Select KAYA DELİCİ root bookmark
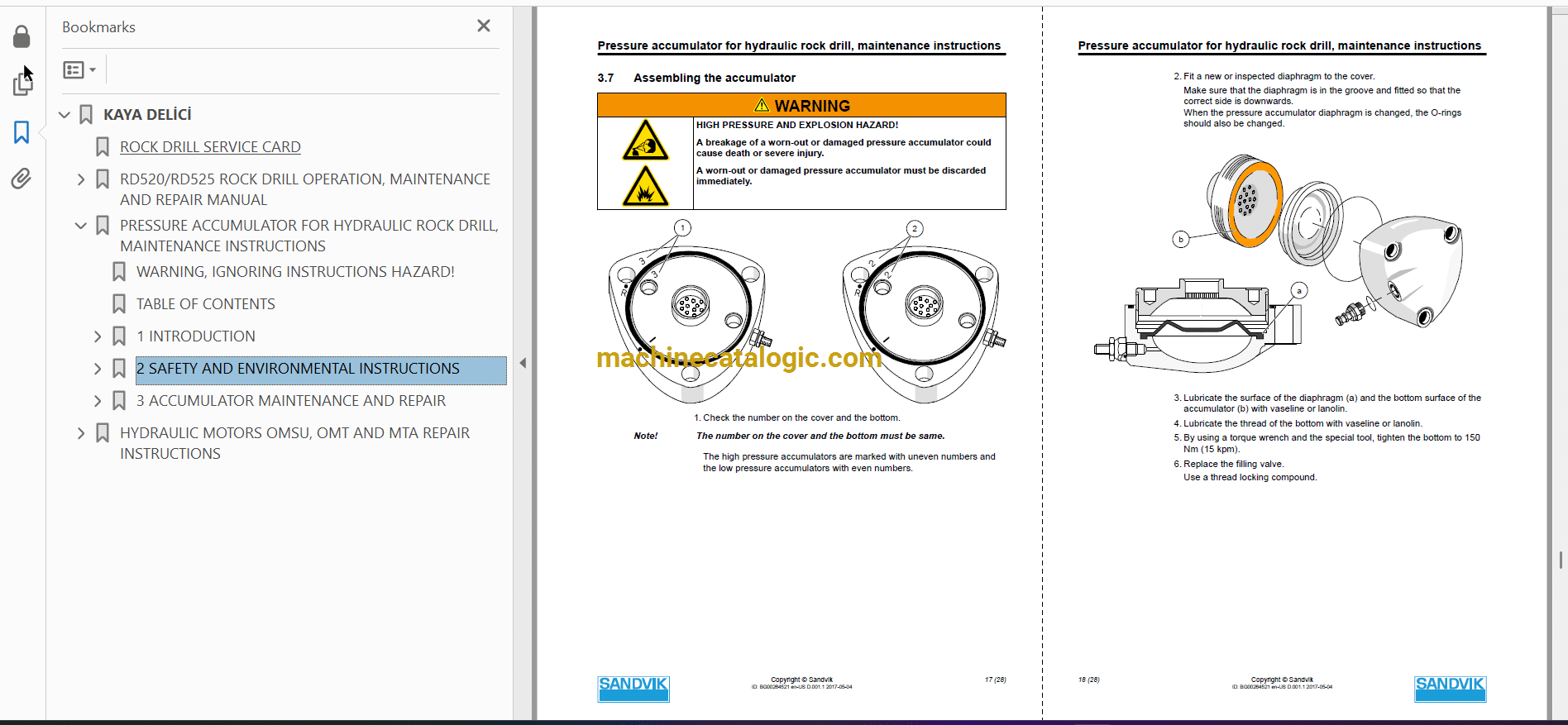The width and height of the screenshot is (1568, 725). click(147, 115)
